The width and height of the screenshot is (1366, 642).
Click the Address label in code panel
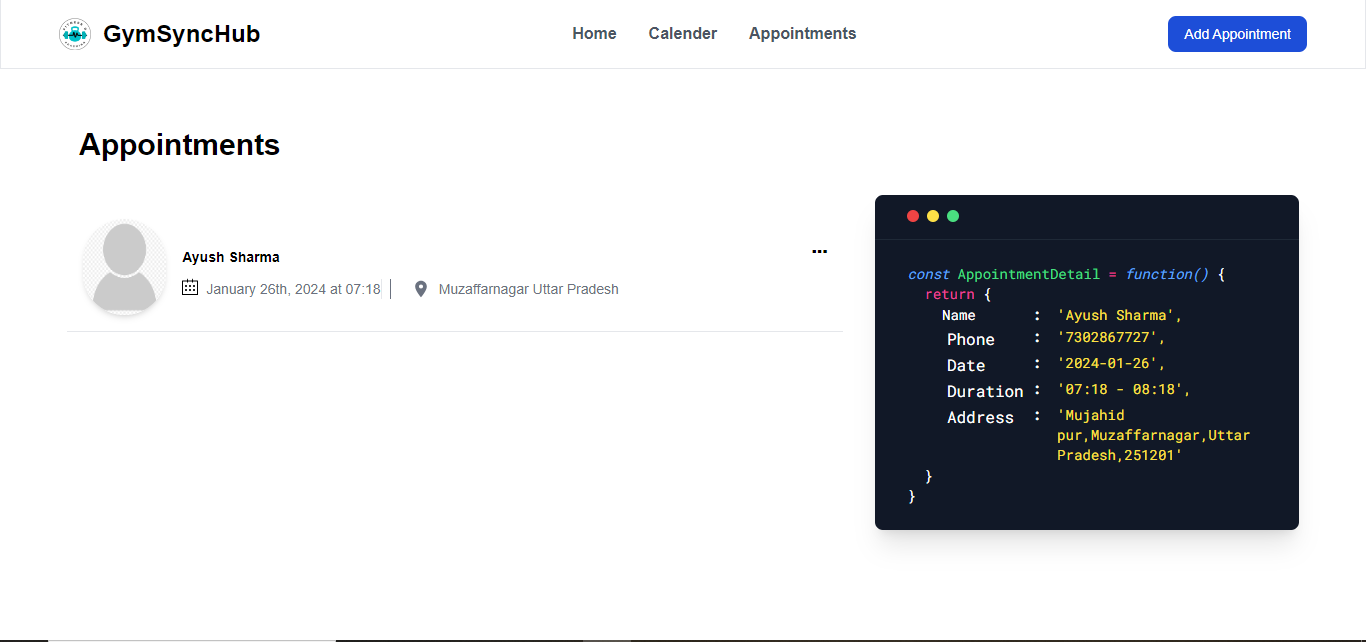pos(980,417)
